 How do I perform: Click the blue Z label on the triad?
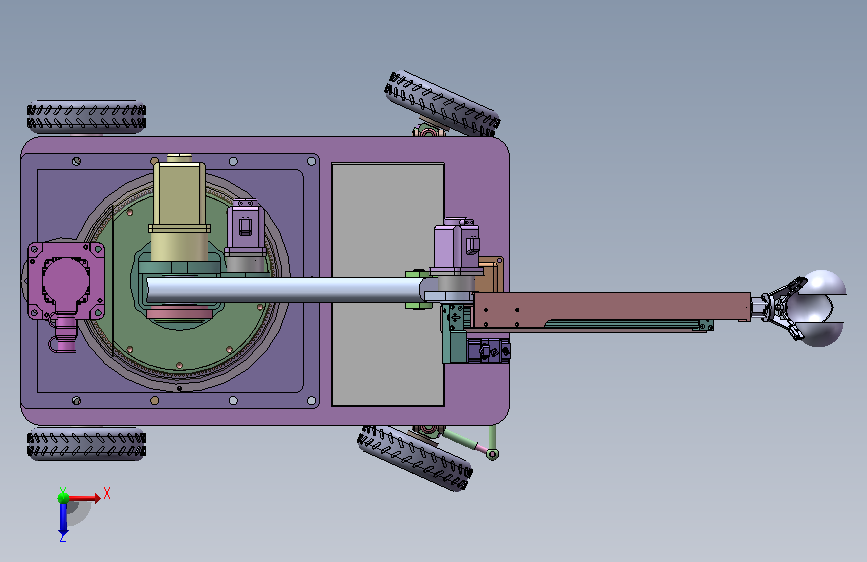coord(63,537)
